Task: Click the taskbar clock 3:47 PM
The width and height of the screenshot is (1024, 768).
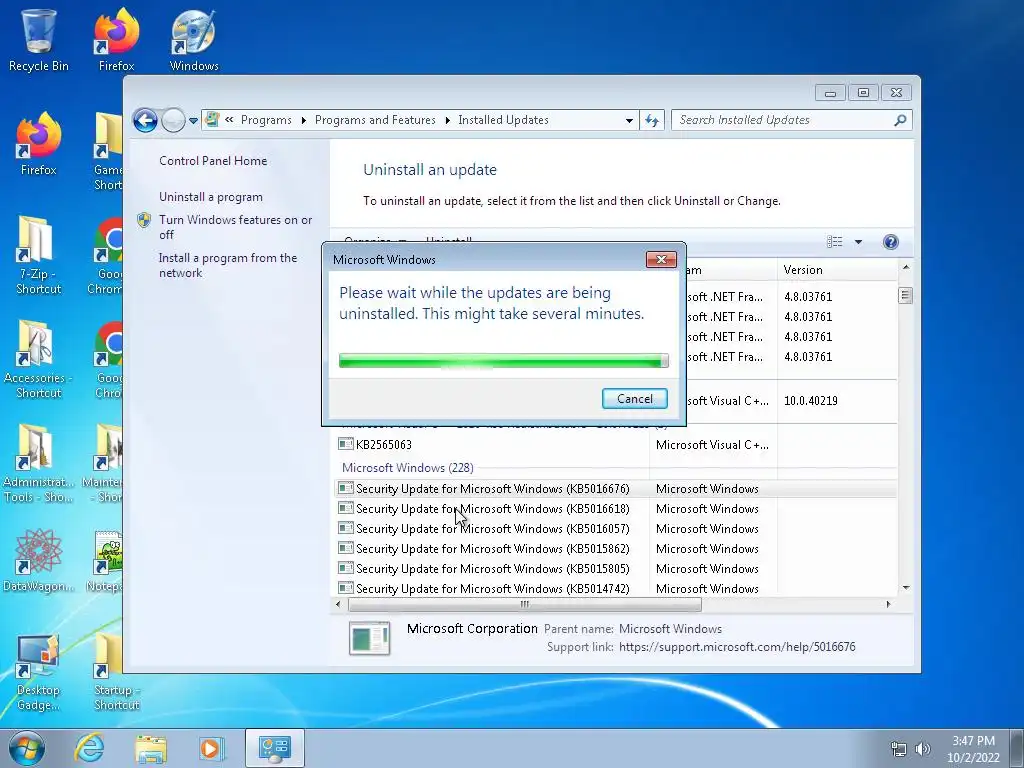Action: [x=973, y=748]
